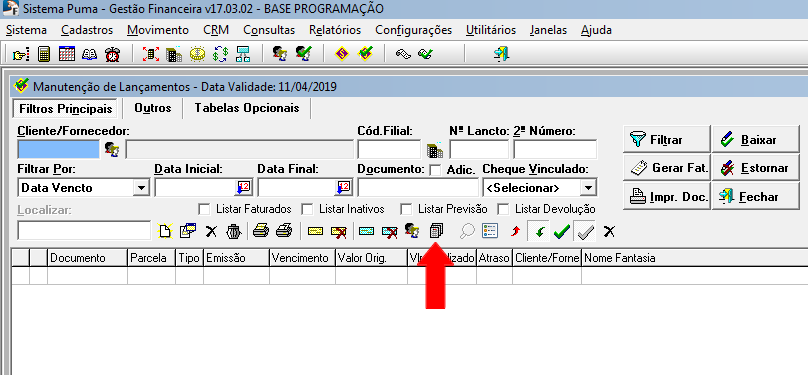808x375 pixels.
Task: Check Listar Inativos option
Action: click(x=307, y=210)
